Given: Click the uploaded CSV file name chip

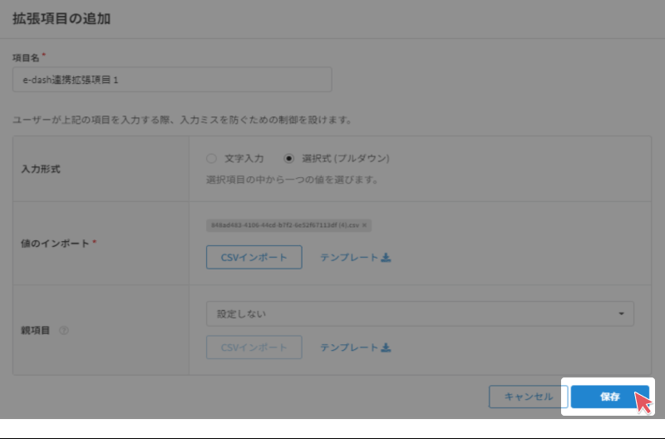Looking at the screenshot, I should pos(284,226).
